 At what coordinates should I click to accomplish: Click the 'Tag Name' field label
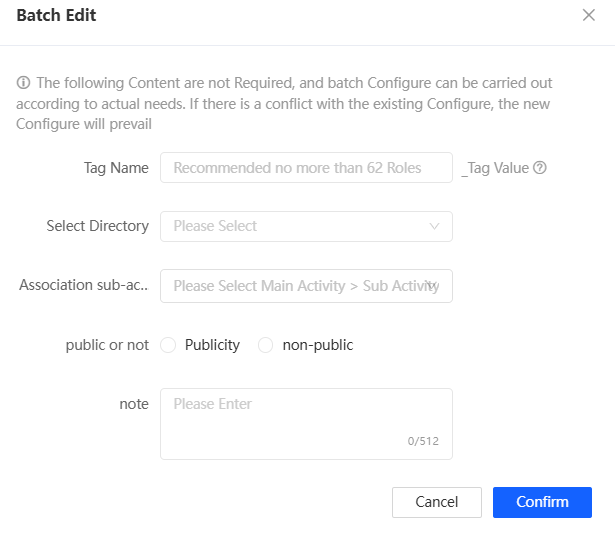coord(116,168)
